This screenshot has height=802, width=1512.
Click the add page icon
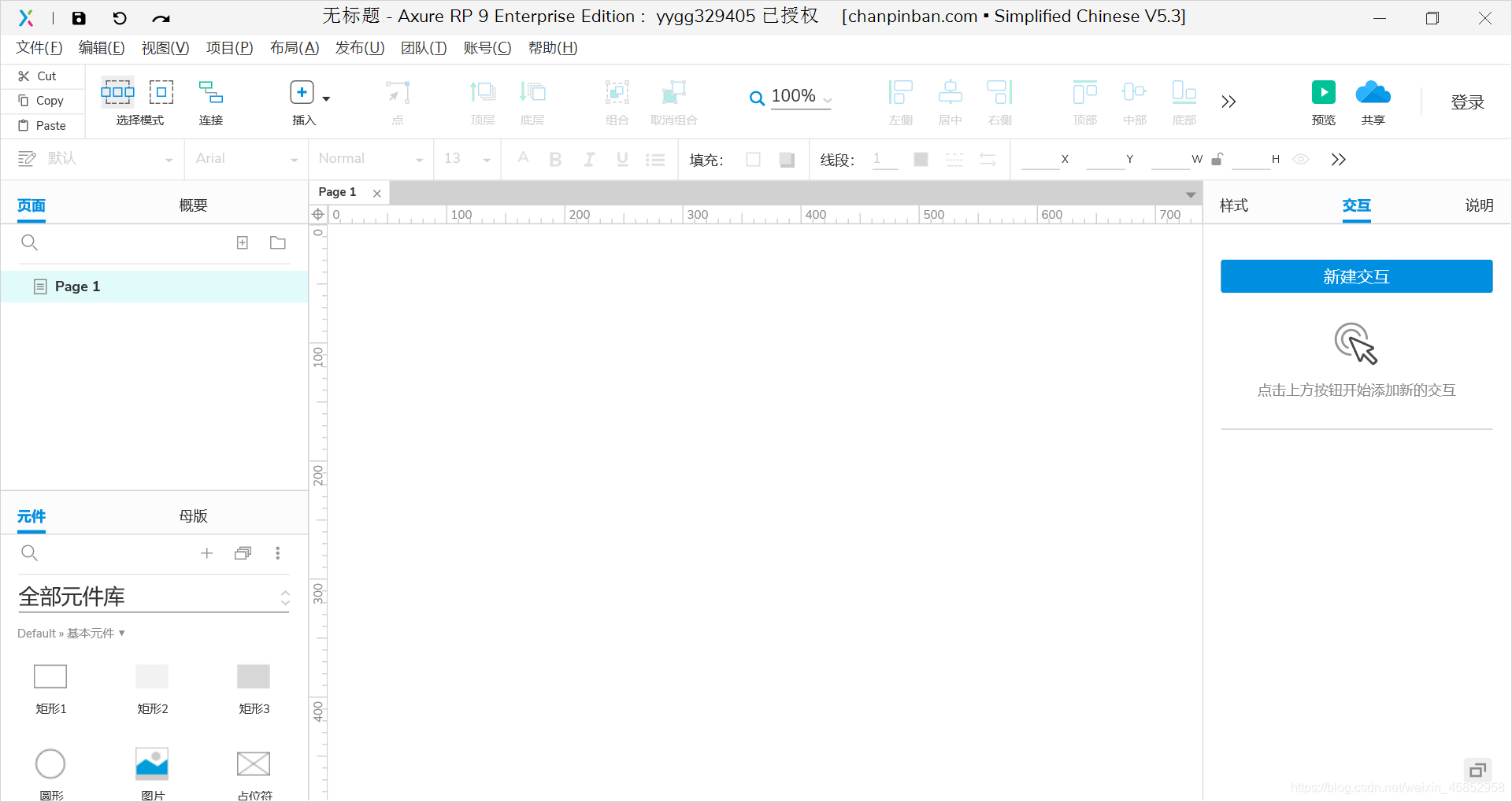(x=243, y=242)
